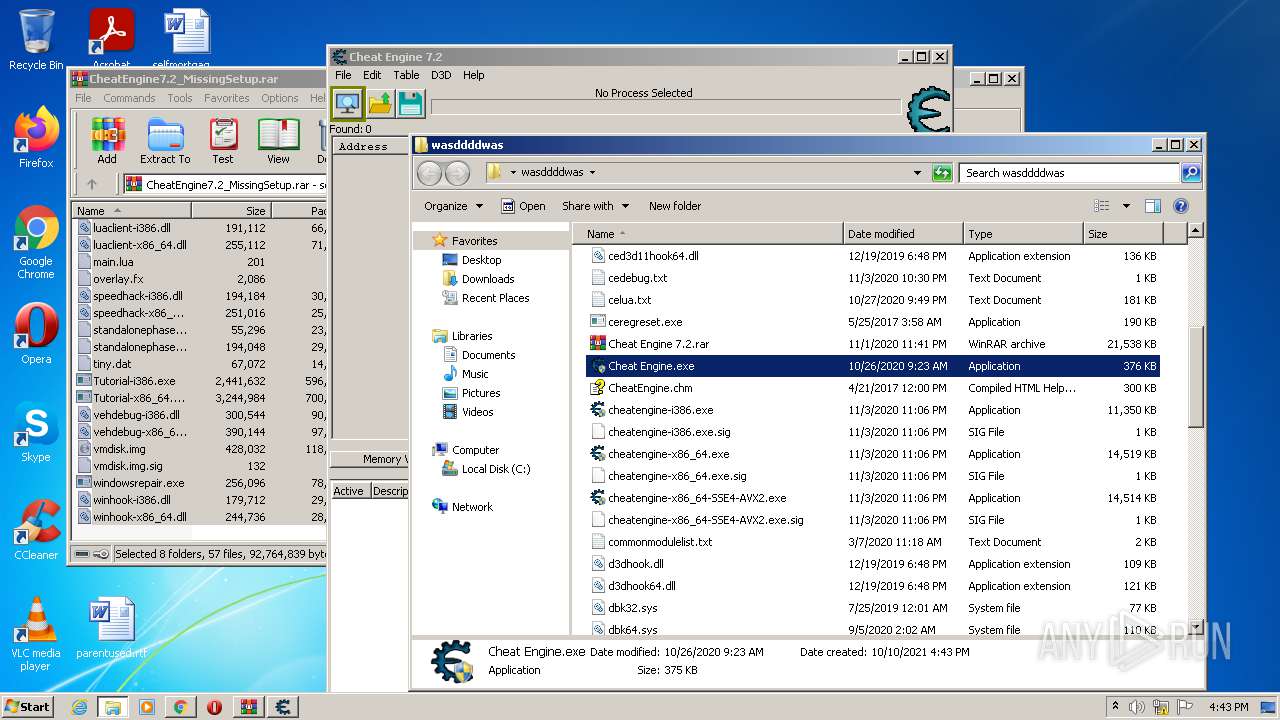Show the preview pane in Explorer

click(x=1152, y=206)
